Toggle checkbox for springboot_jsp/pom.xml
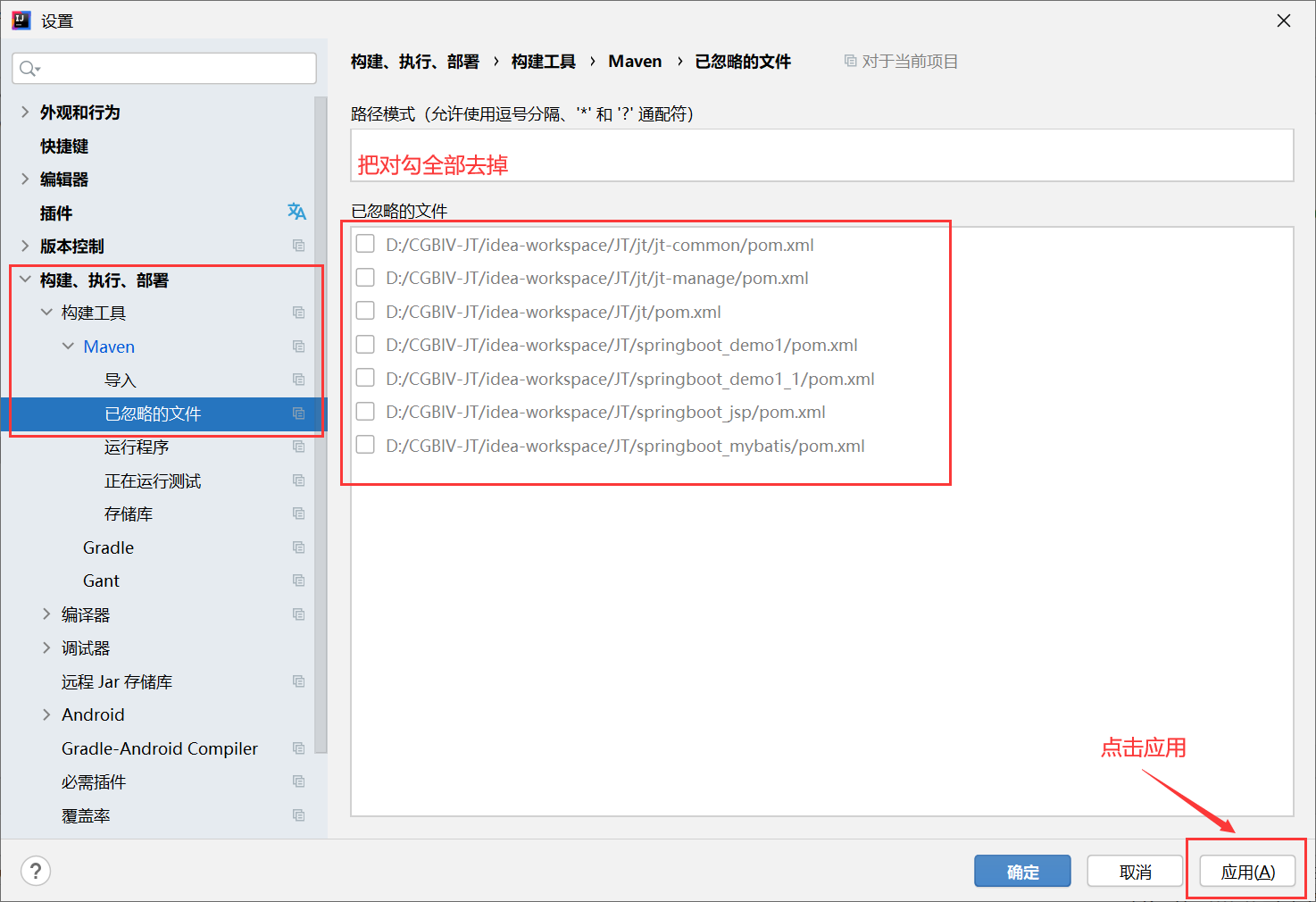This screenshot has width=1316, height=902. (365, 411)
